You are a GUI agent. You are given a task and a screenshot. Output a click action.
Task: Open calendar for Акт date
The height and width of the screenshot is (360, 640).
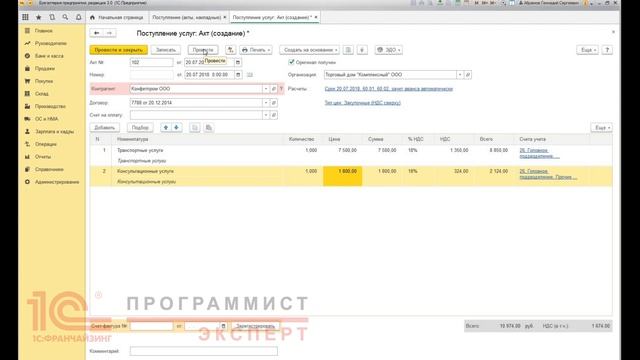coord(238,62)
